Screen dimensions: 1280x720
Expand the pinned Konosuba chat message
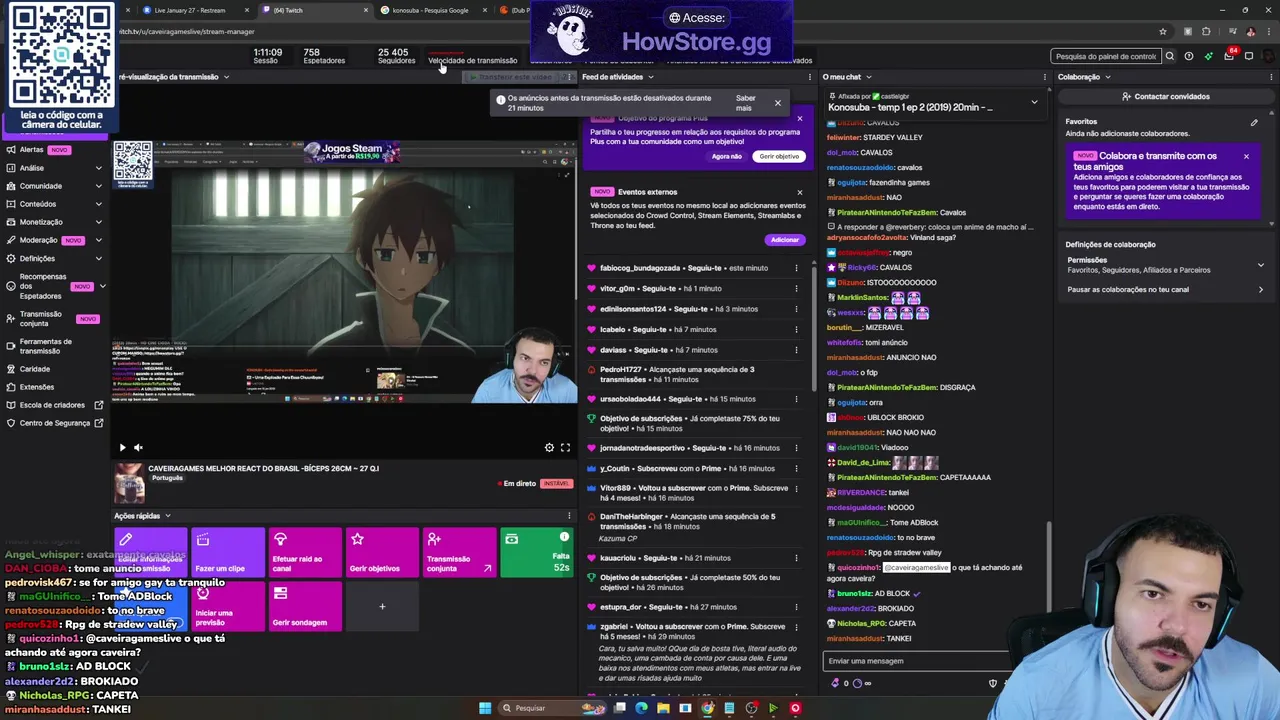tap(1034, 102)
